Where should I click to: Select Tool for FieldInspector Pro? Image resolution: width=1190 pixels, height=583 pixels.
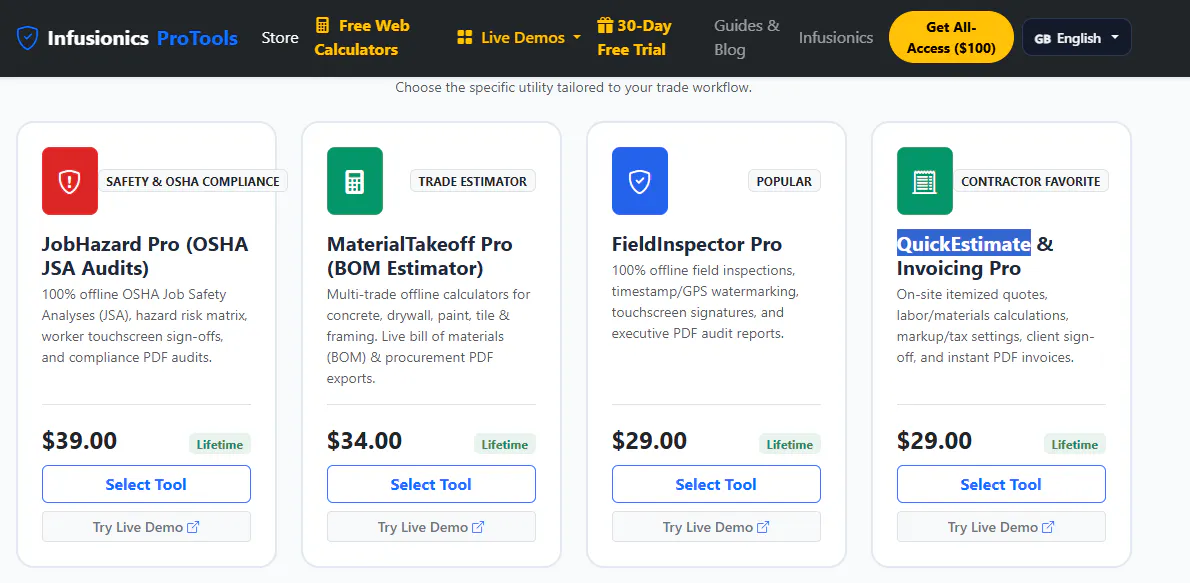point(716,484)
